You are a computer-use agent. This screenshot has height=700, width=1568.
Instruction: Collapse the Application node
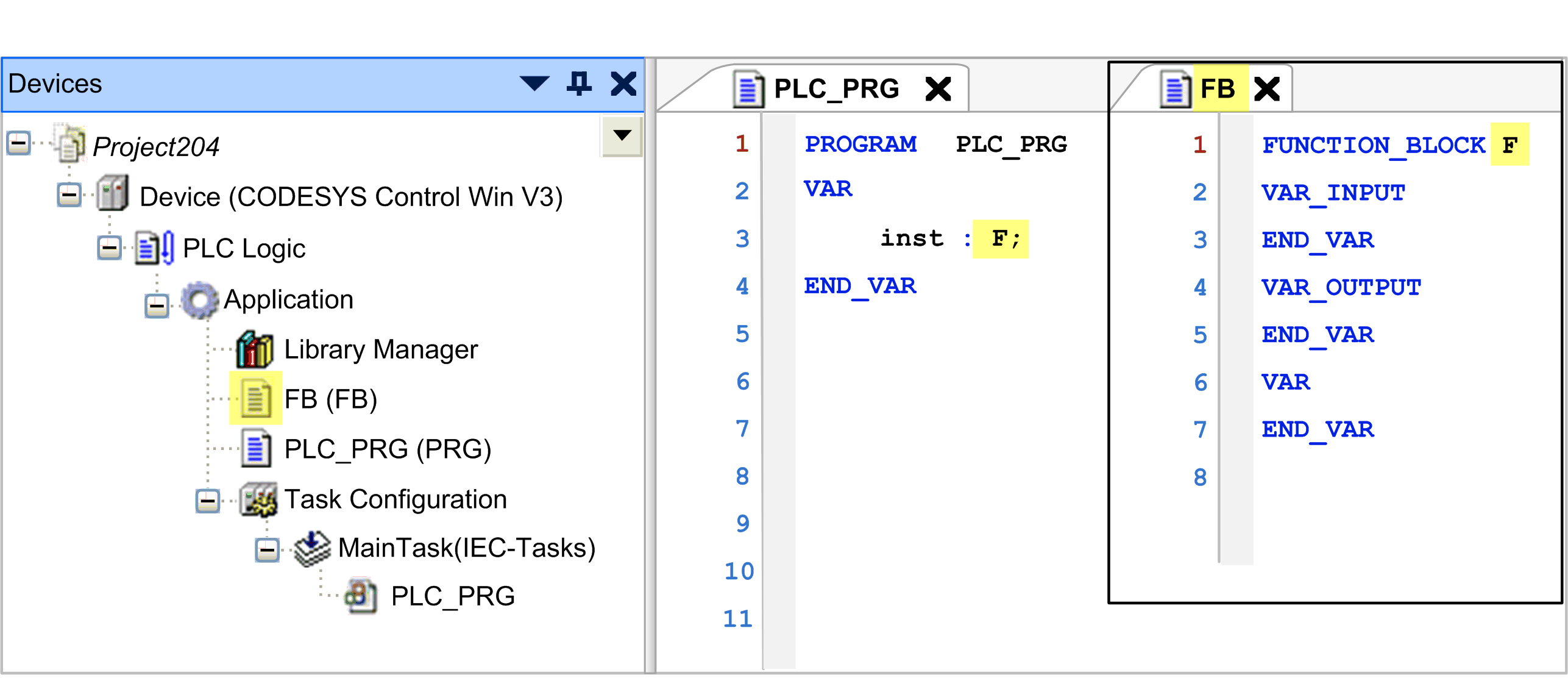point(157,306)
